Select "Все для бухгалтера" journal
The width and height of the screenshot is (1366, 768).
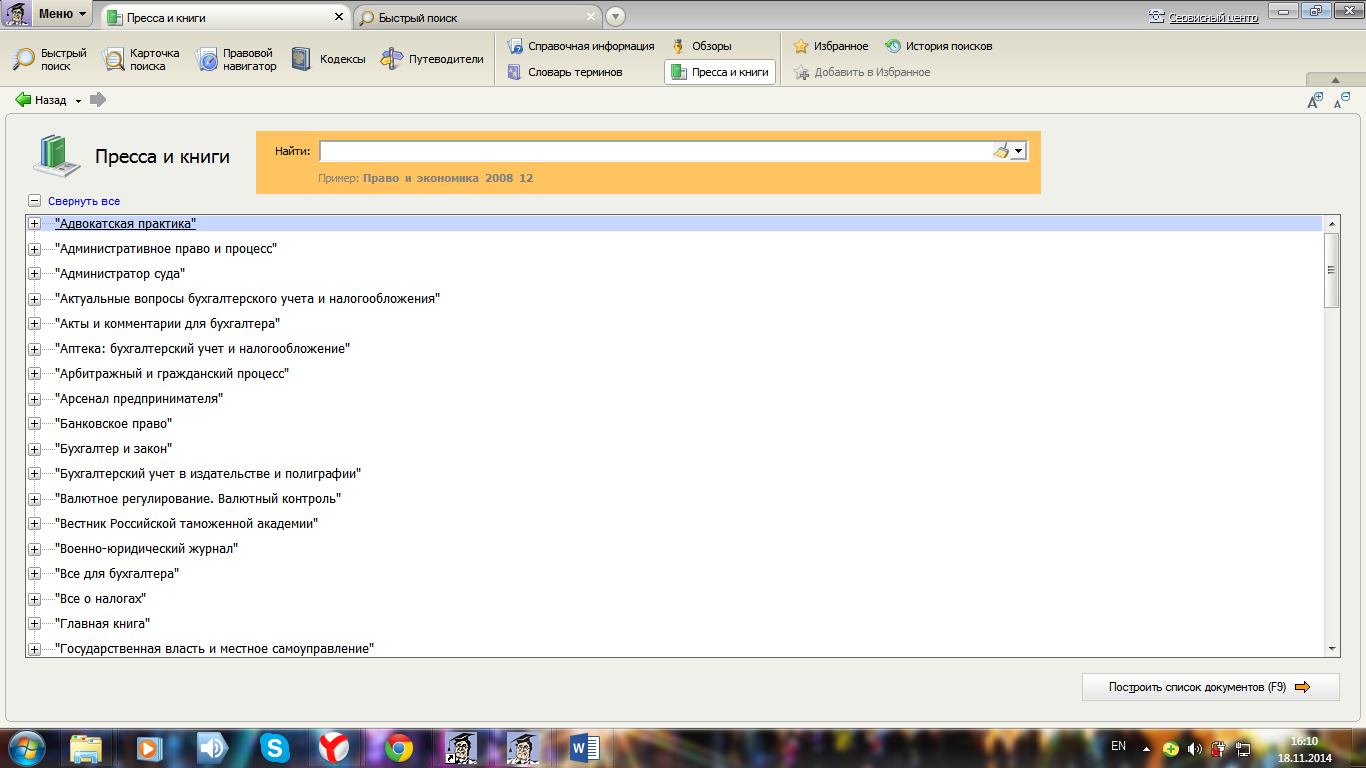tap(117, 574)
